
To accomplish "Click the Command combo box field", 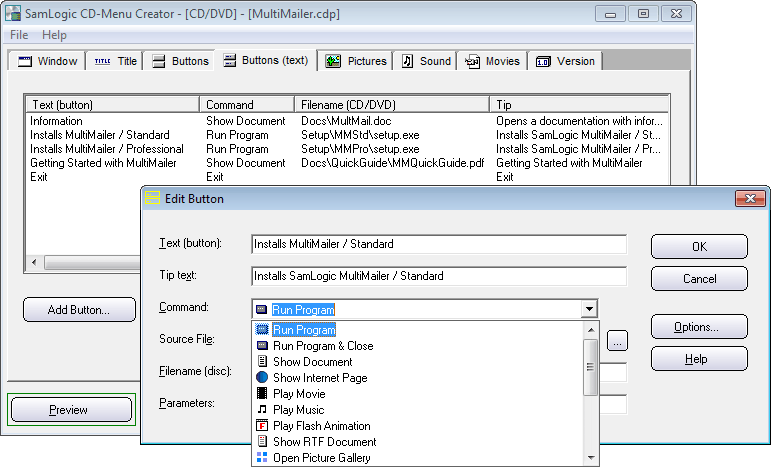I will tap(425, 309).
